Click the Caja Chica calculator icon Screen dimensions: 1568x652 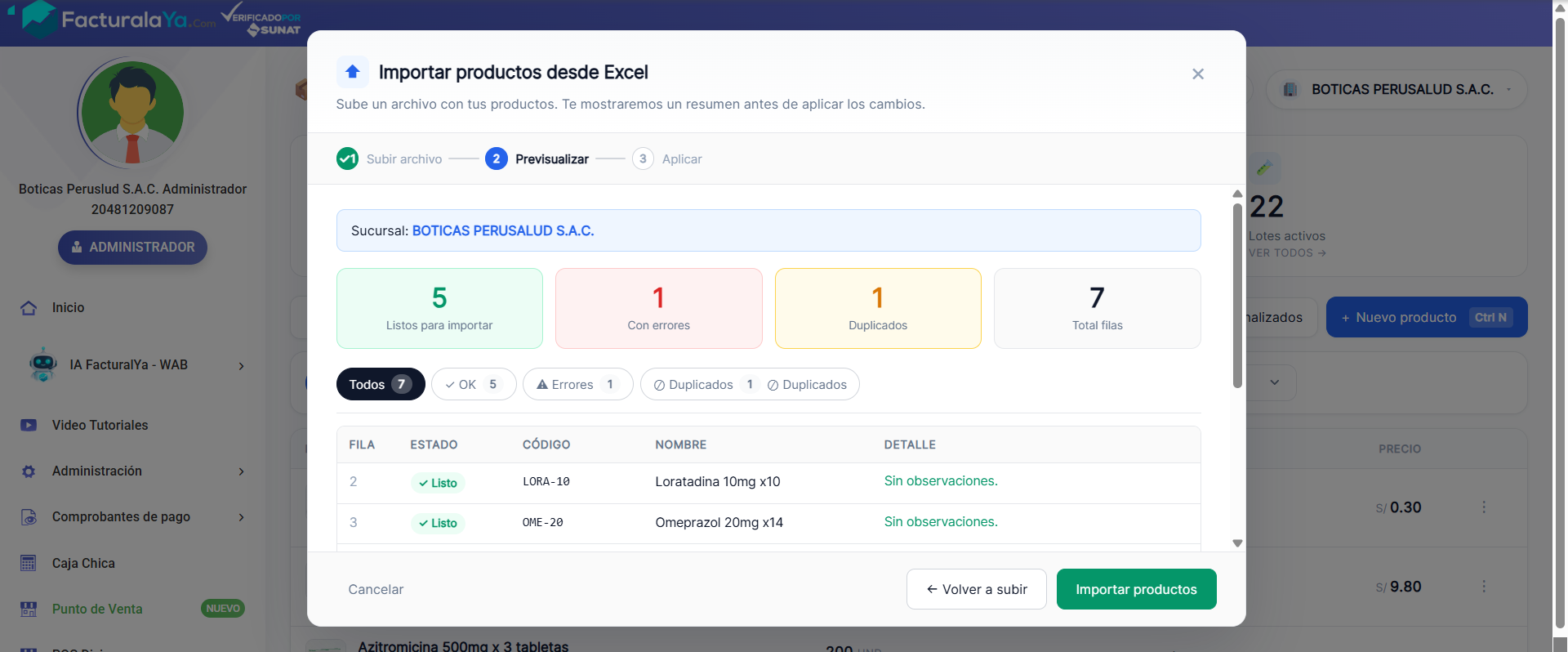pyautogui.click(x=29, y=563)
